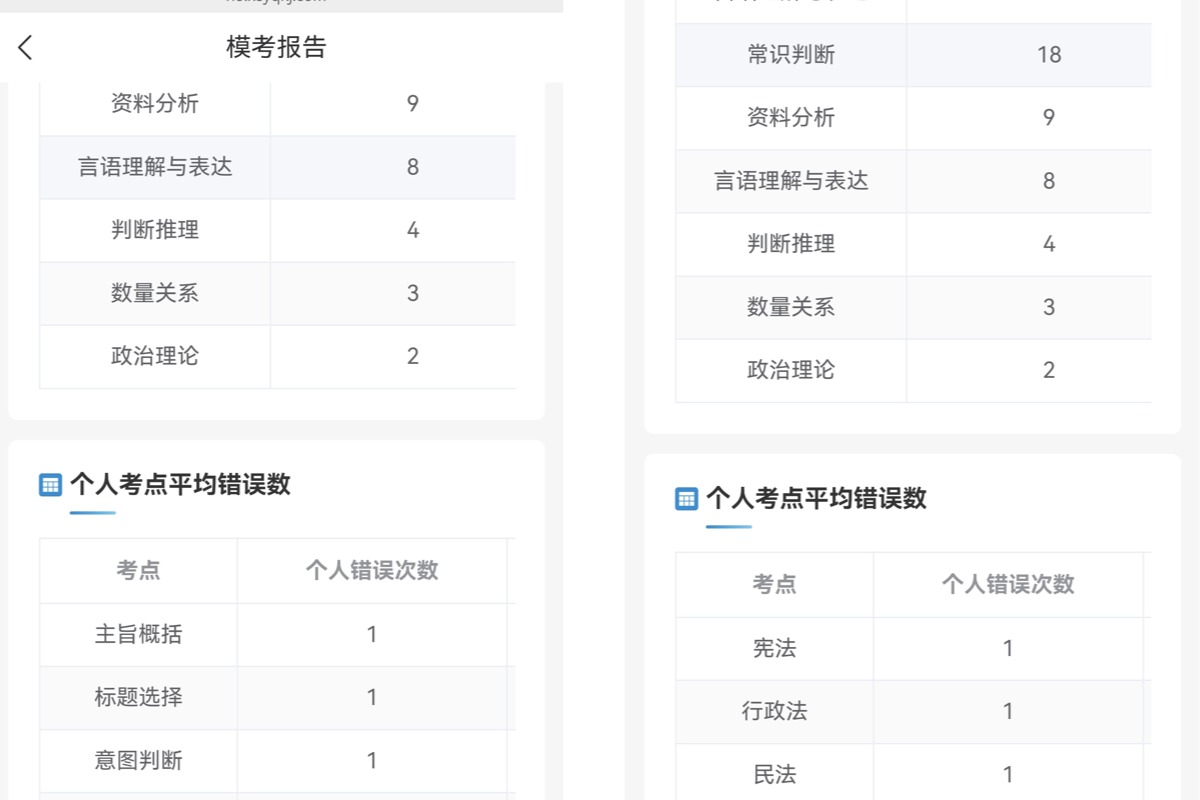Tap the 意图判断 考点 row
1200x800 pixels.
[140, 761]
